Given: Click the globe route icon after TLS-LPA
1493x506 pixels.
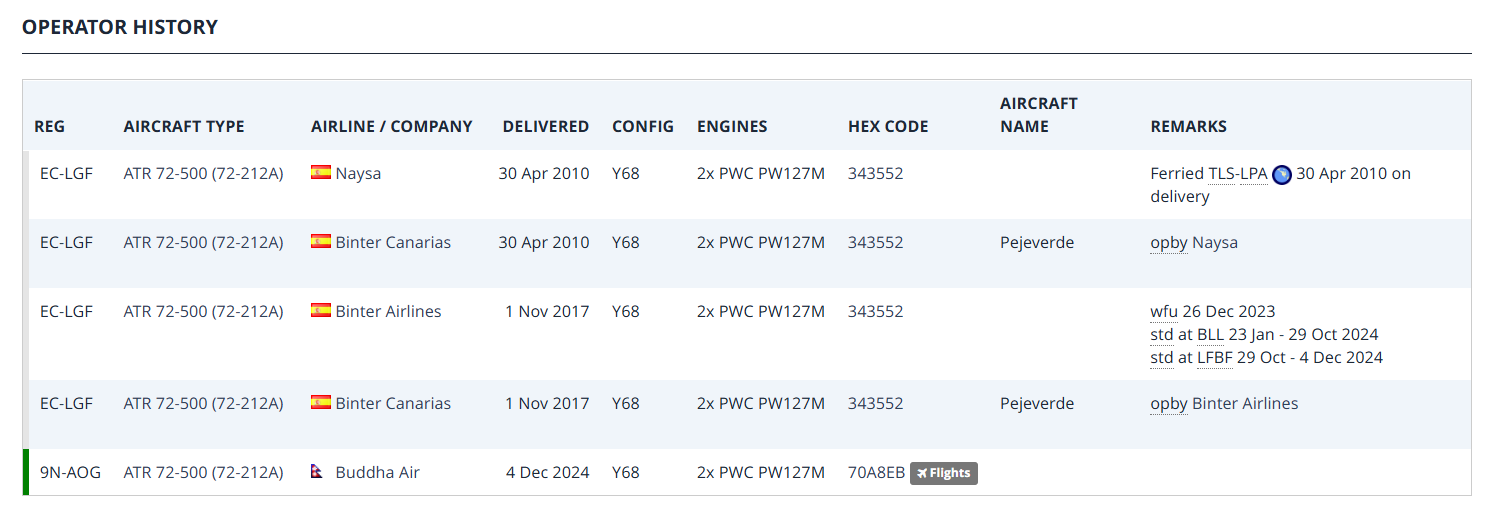Looking at the screenshot, I should click(x=1281, y=174).
